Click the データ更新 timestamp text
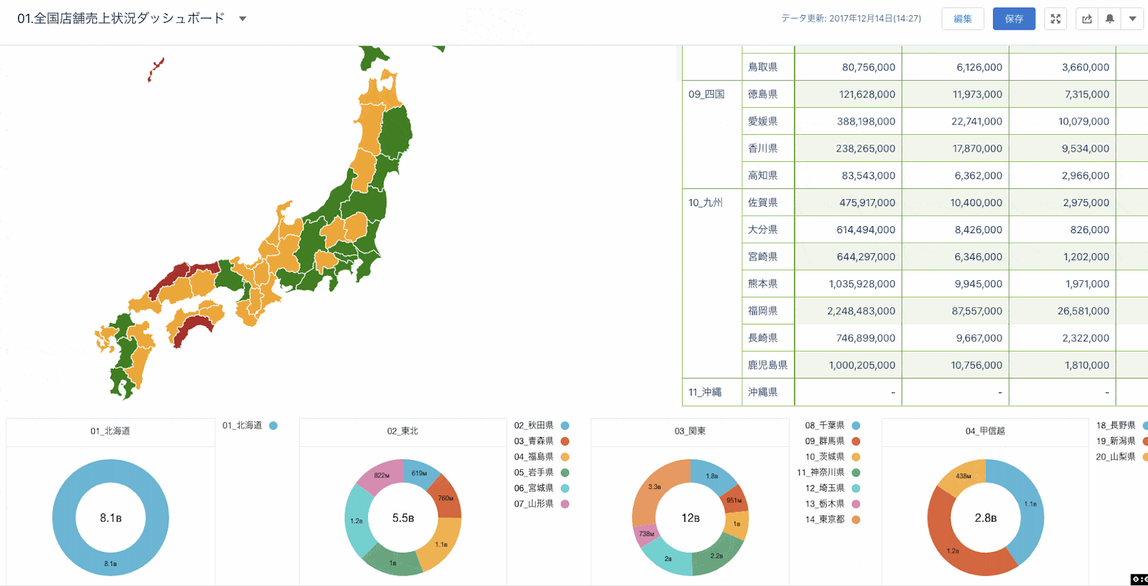This screenshot has height=586, width=1148. pyautogui.click(x=851, y=19)
